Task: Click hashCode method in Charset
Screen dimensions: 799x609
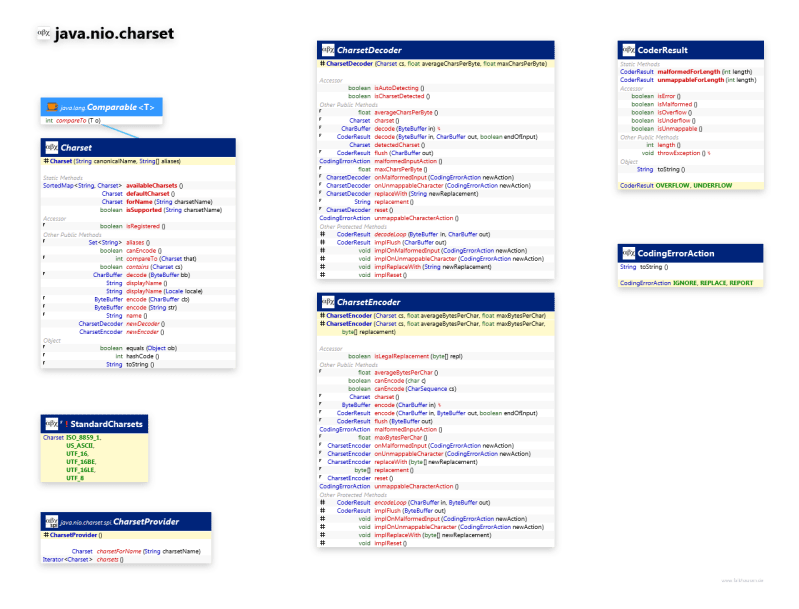Action: click(140, 356)
